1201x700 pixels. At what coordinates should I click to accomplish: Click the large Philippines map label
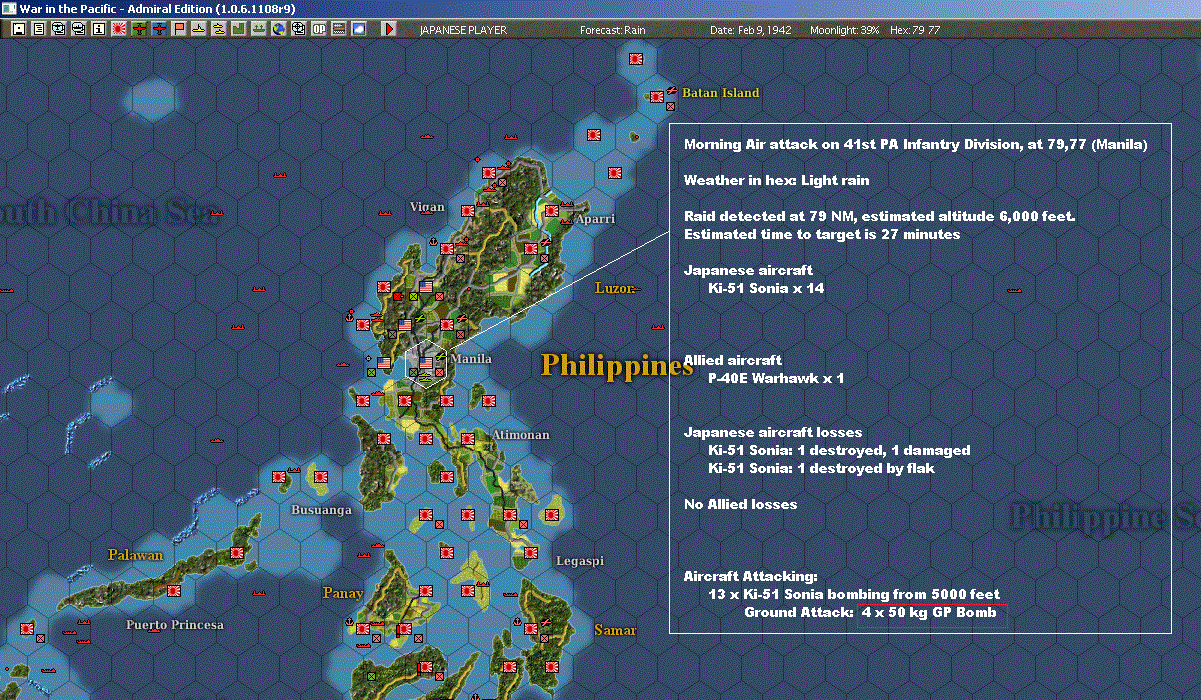(617, 365)
